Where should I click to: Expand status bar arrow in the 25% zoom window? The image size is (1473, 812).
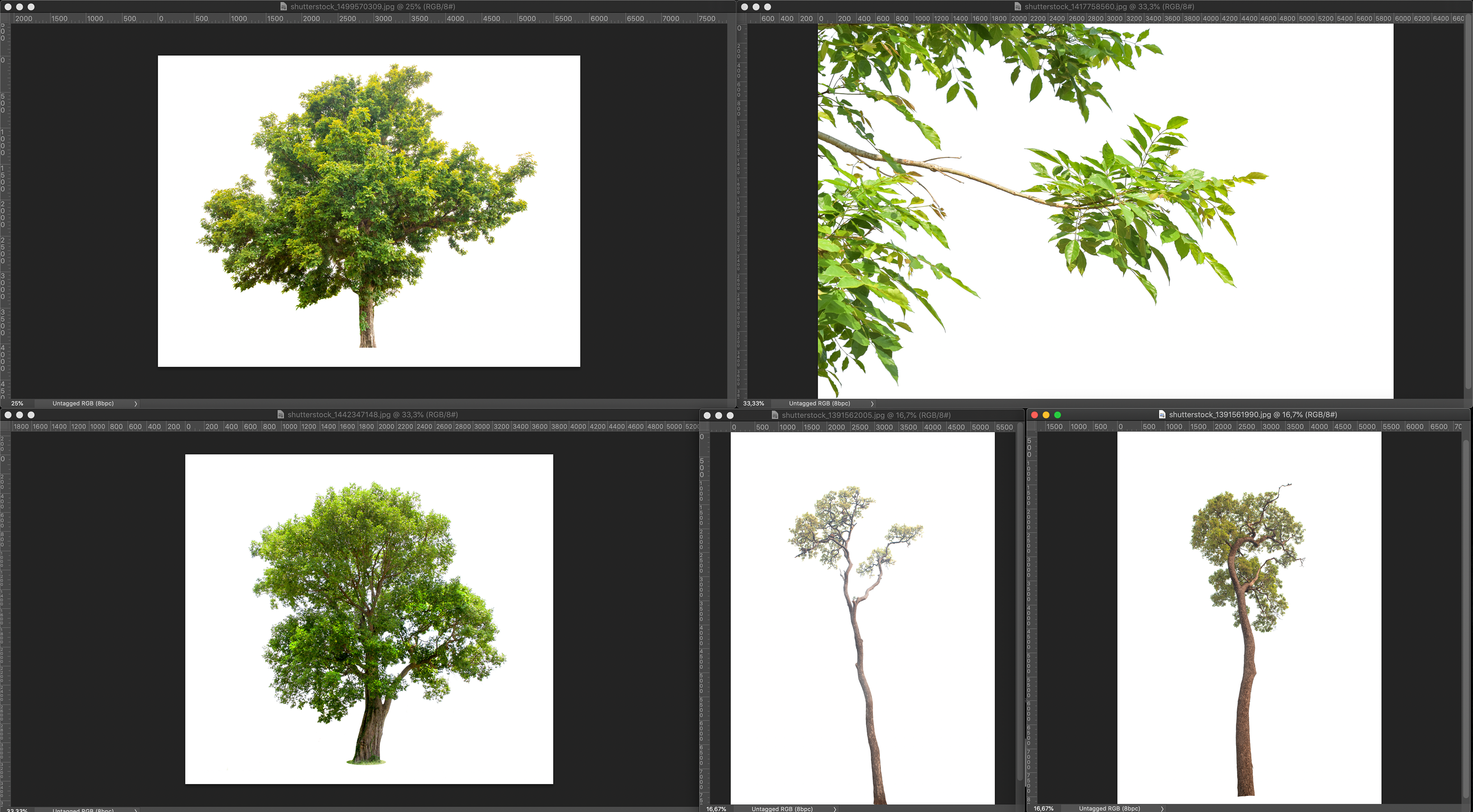[x=135, y=404]
